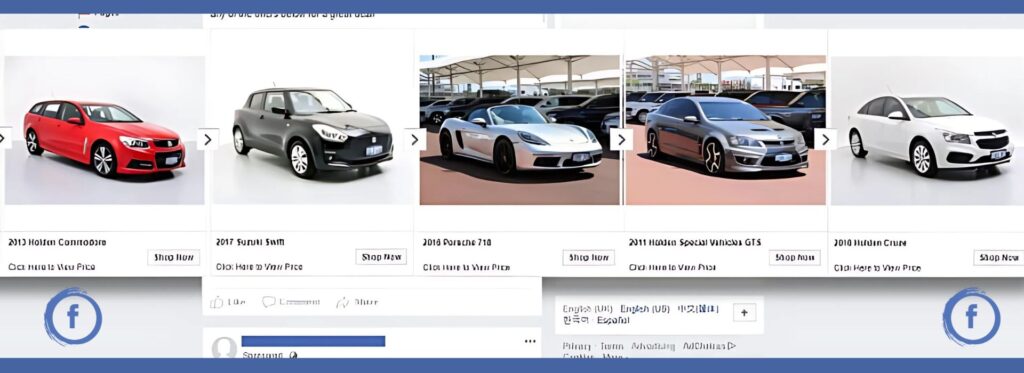Click the '2016 Porsche 718' title
The width and height of the screenshot is (1024, 373).
456,242
